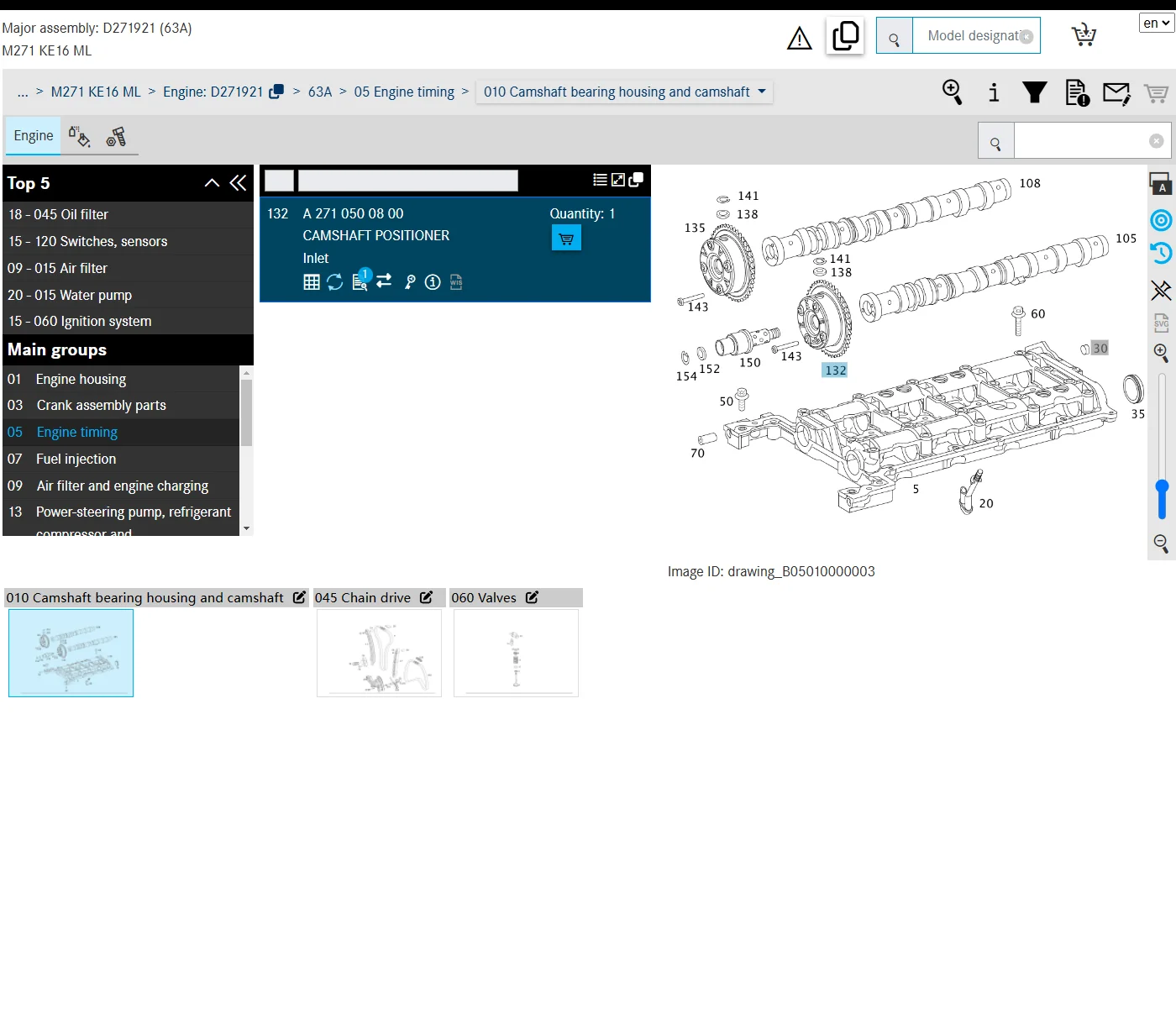Image resolution: width=1176 pixels, height=1024 pixels.
Task: Collapse the Top 5 section with the chevron
Action: click(212, 183)
